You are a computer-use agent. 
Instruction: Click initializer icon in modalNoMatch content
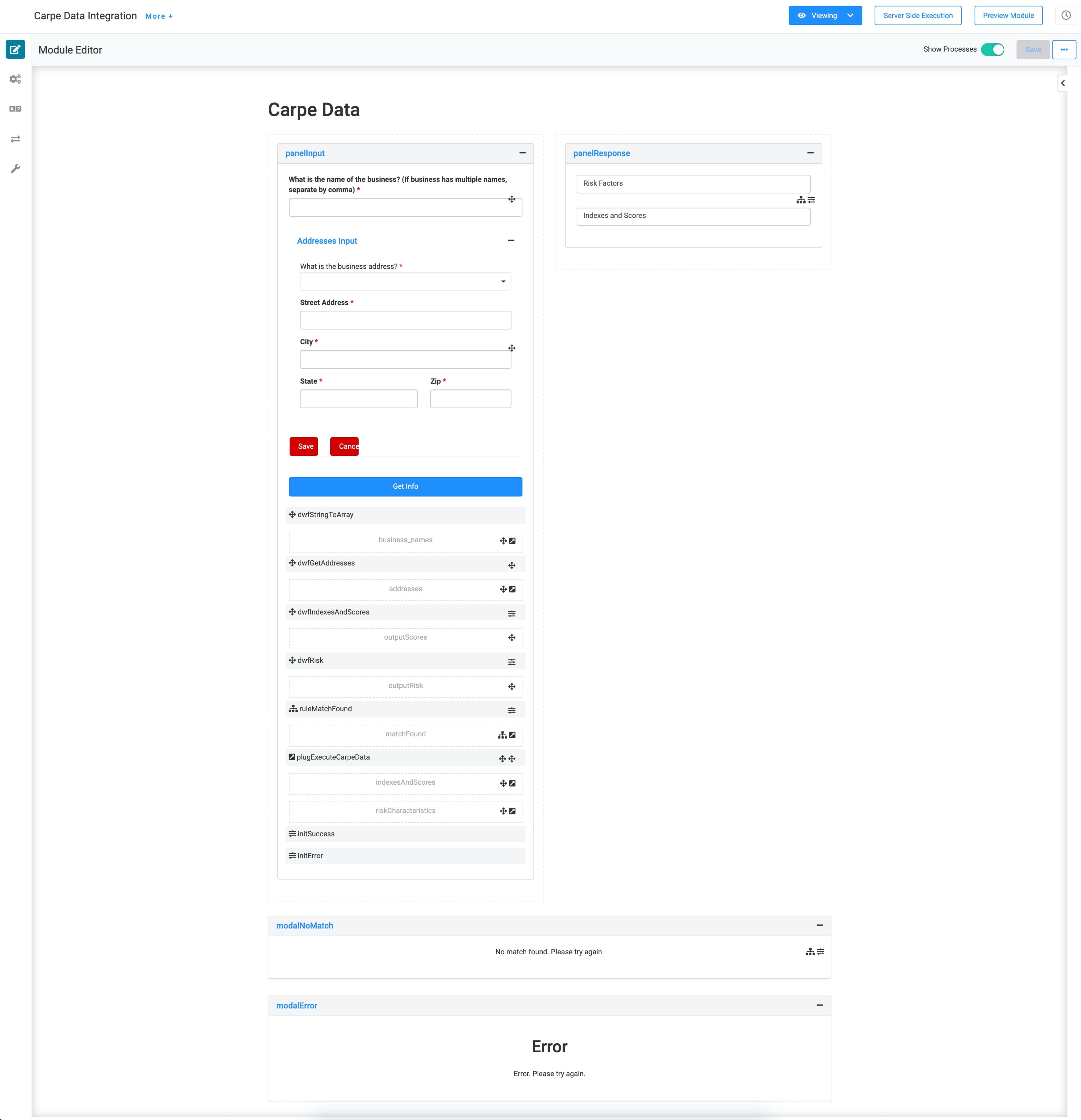click(x=820, y=951)
